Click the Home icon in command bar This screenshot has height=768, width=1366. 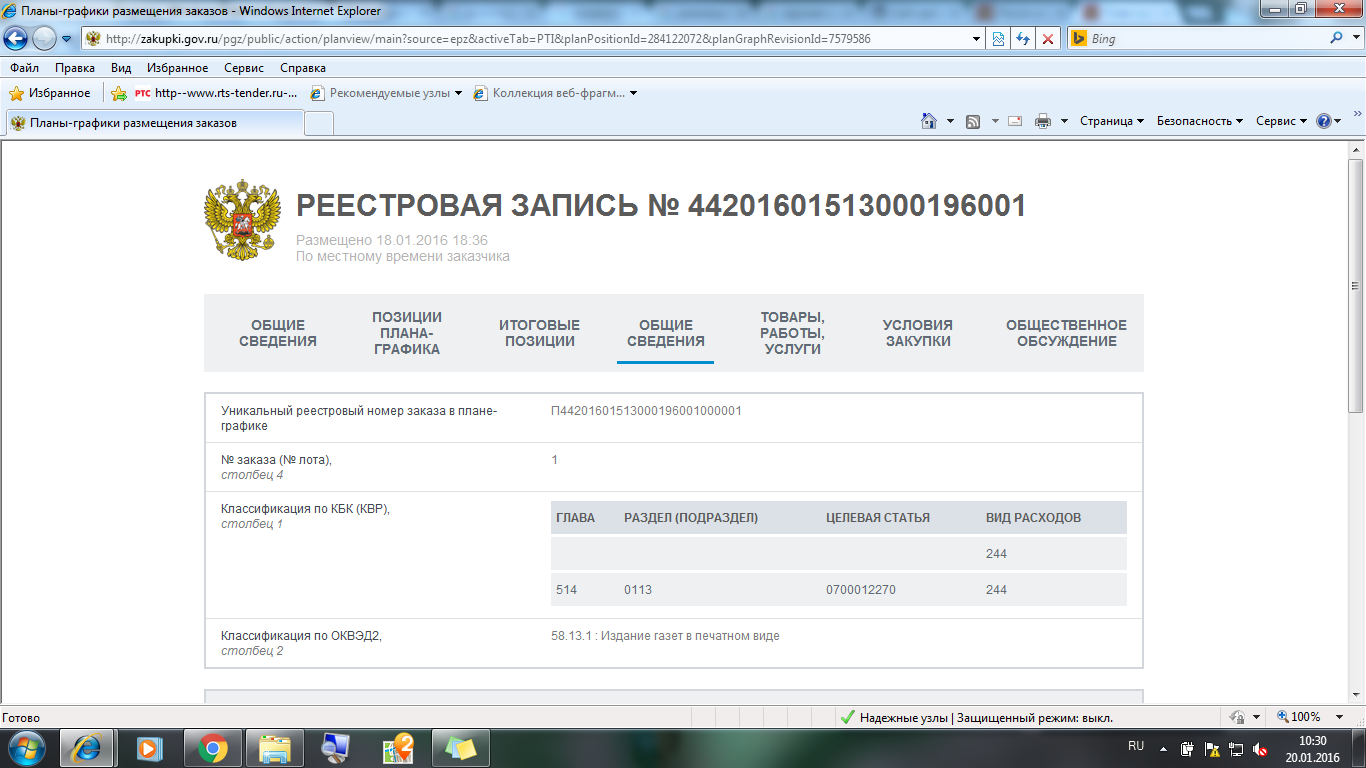[929, 121]
